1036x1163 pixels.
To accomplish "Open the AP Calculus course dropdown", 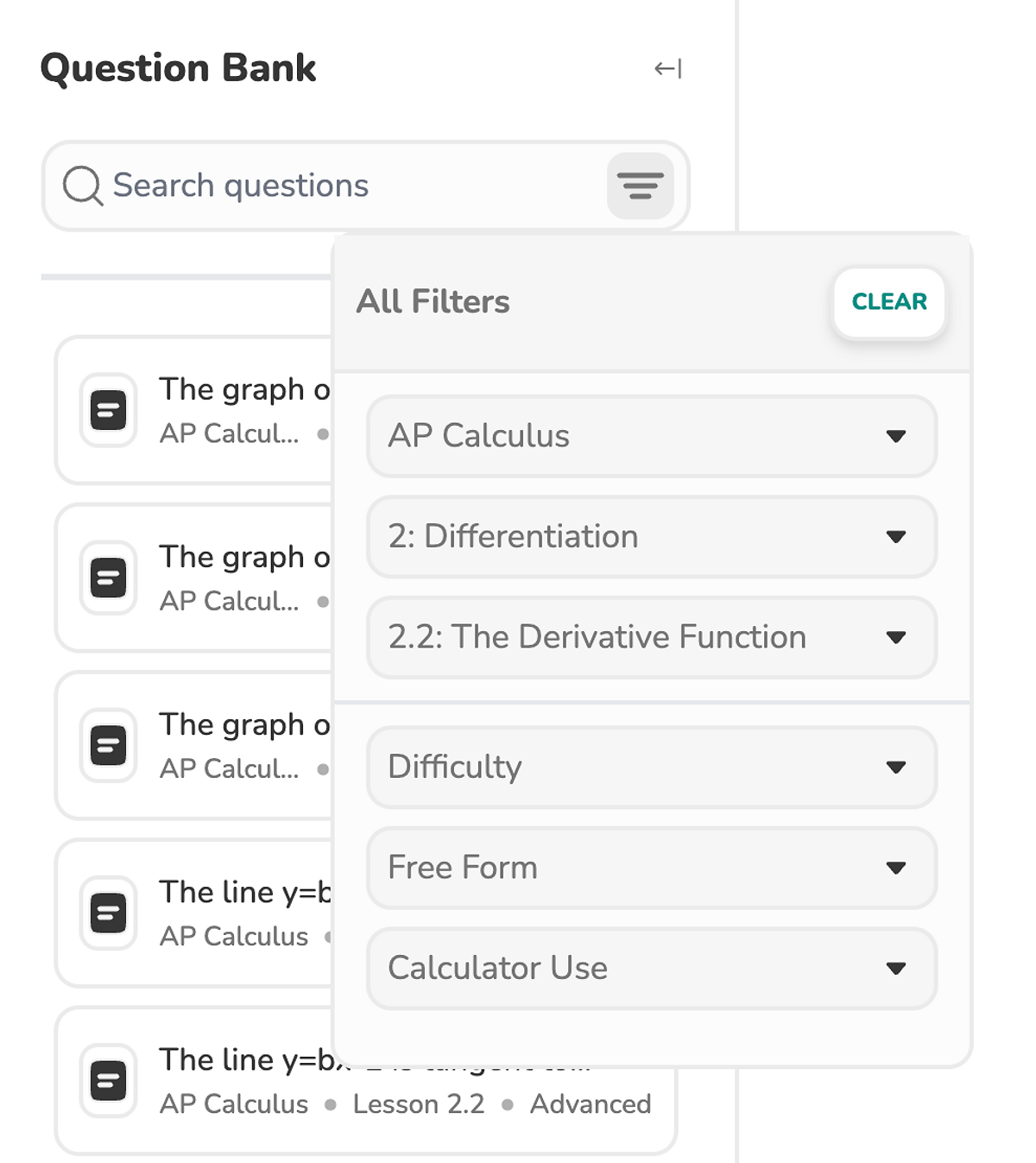I will click(x=651, y=436).
